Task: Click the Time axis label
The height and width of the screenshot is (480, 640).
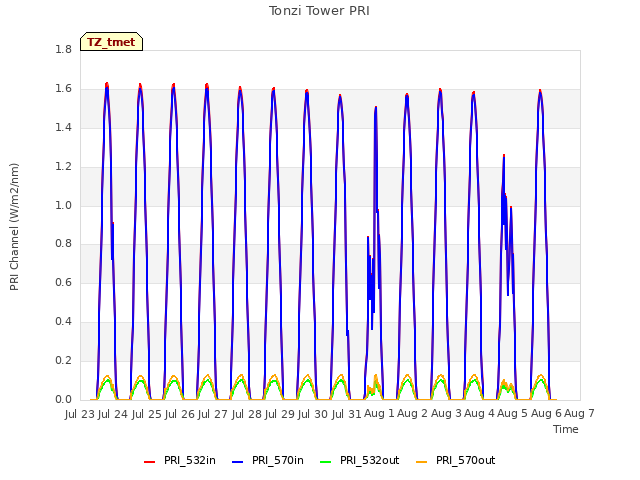Action: (566, 429)
